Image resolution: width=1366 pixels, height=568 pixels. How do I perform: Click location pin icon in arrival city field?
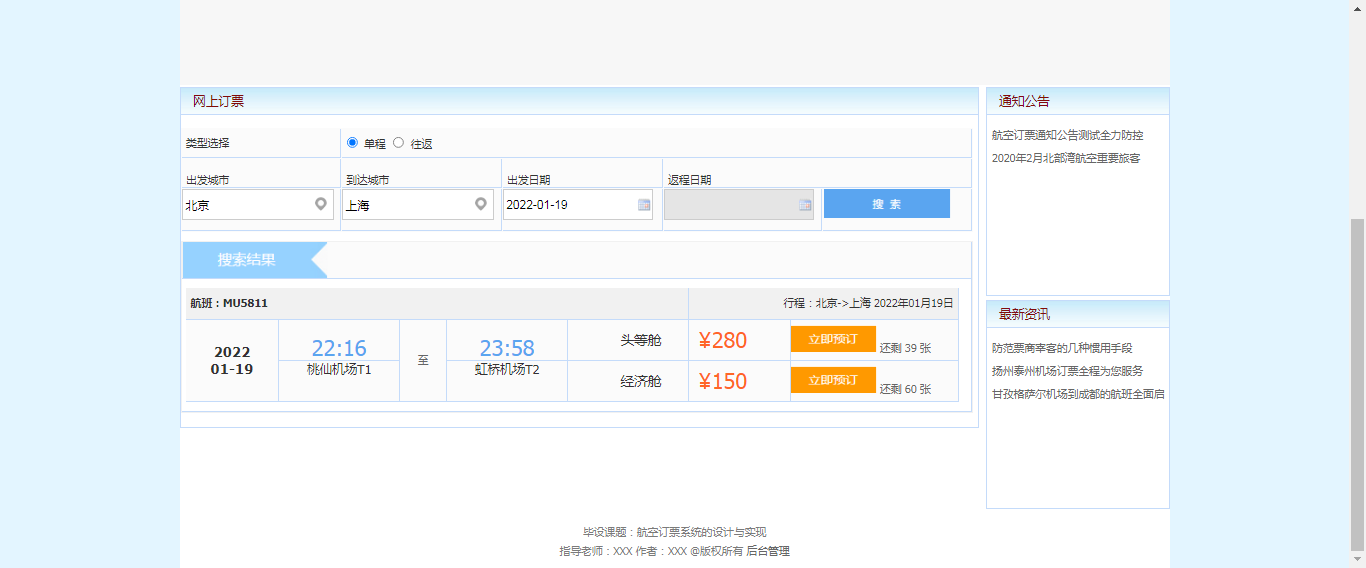[x=481, y=204]
